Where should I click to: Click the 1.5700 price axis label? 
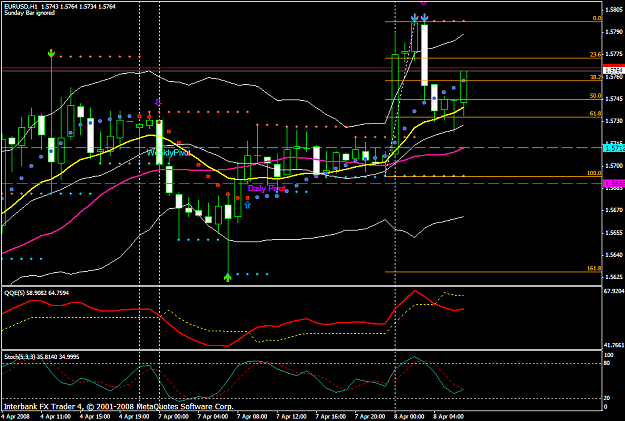point(614,165)
